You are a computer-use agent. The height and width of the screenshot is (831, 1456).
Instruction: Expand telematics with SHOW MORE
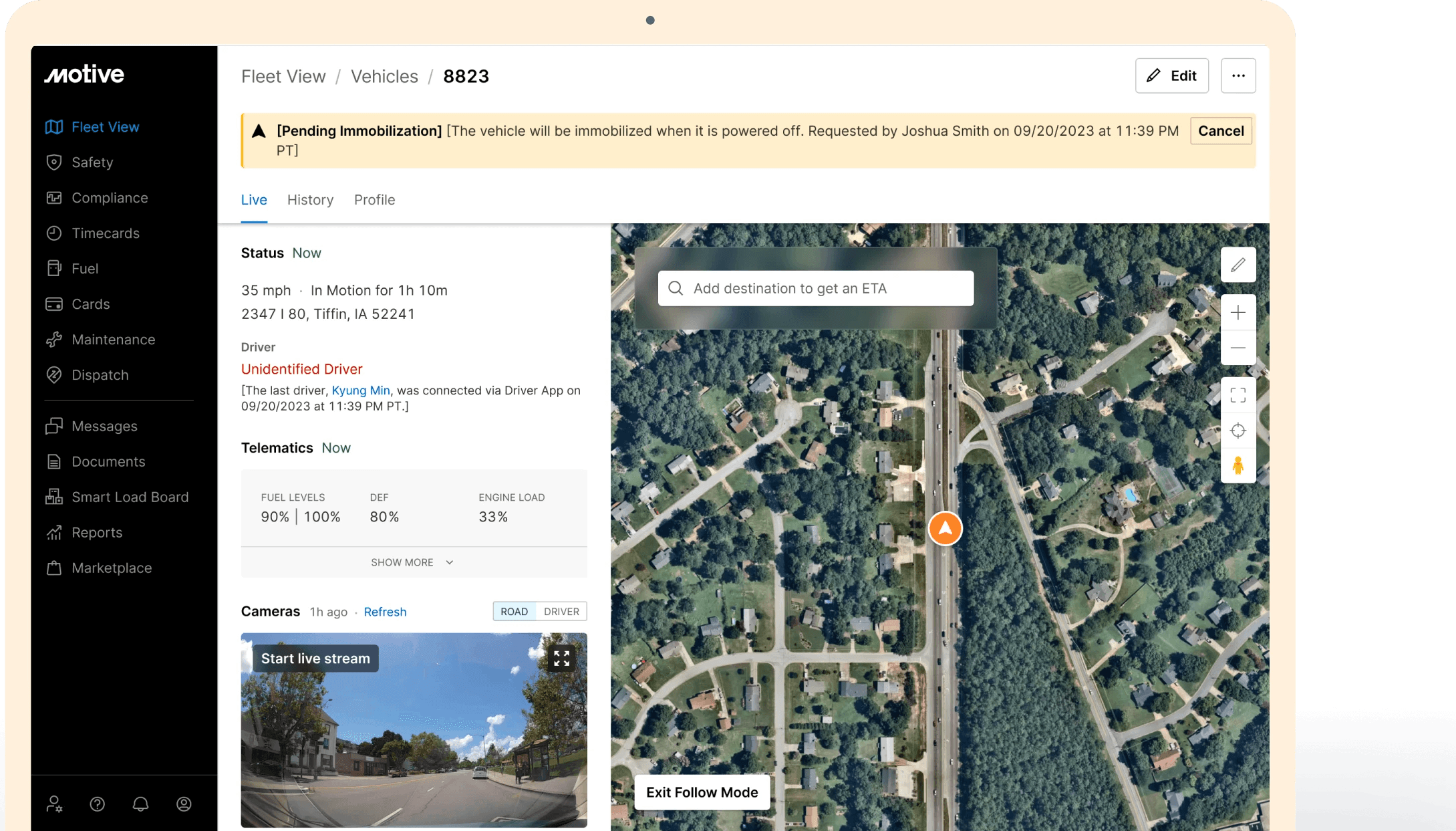(x=412, y=562)
